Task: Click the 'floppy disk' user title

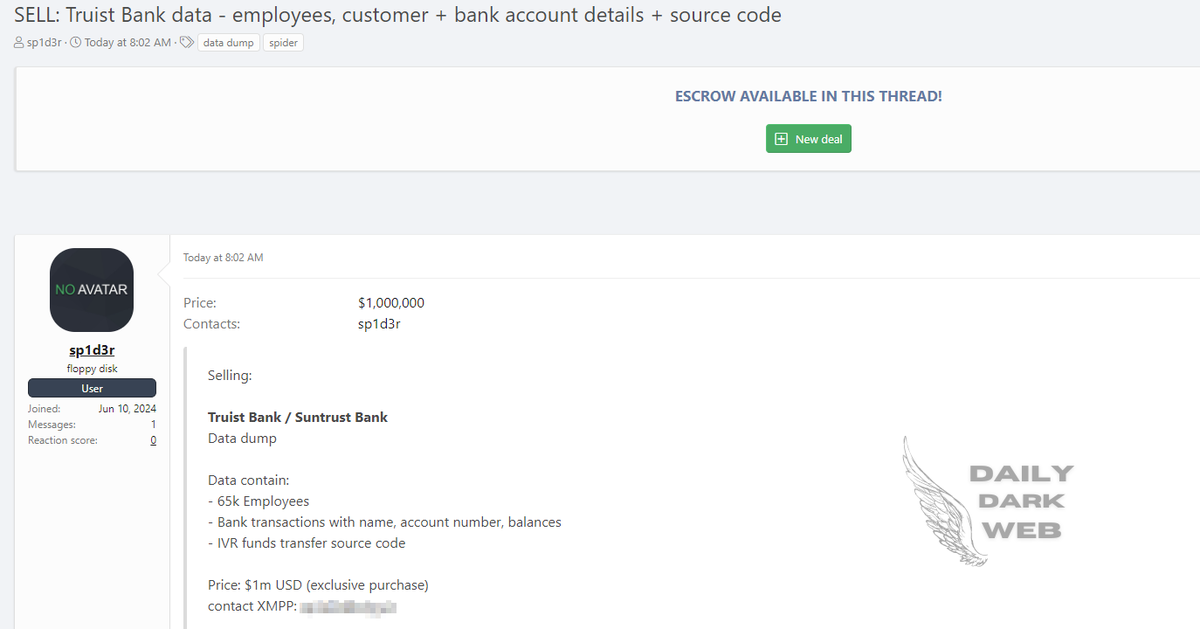Action: click(x=92, y=369)
